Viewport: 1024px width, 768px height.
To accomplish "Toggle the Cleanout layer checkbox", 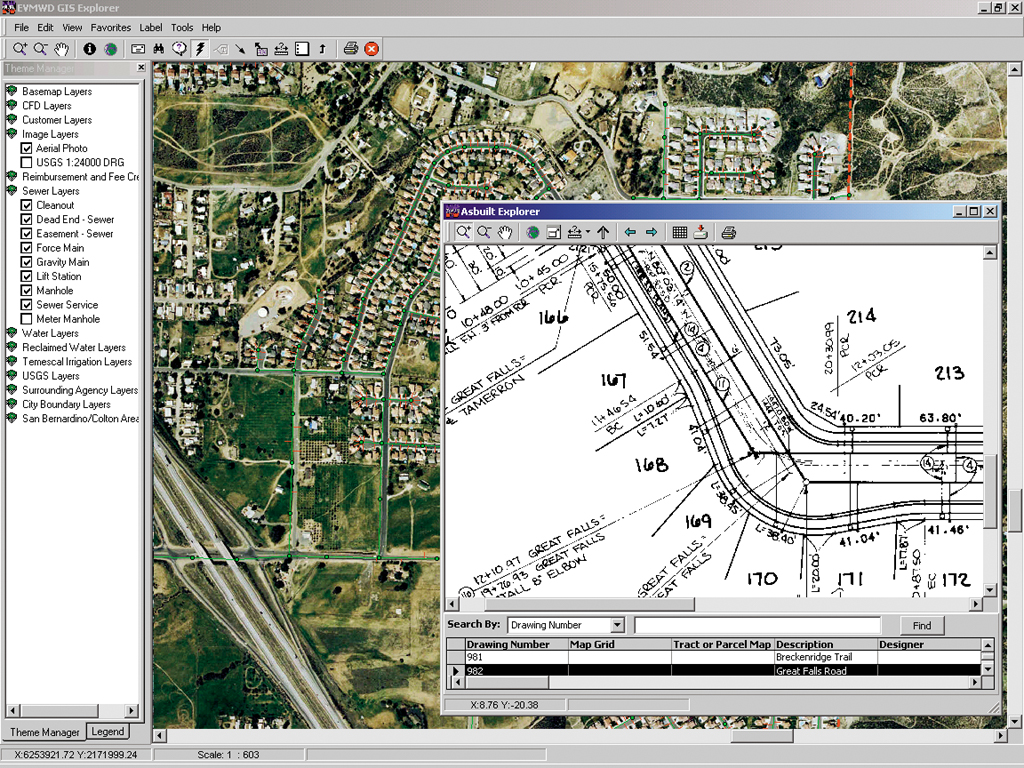I will click(x=27, y=205).
